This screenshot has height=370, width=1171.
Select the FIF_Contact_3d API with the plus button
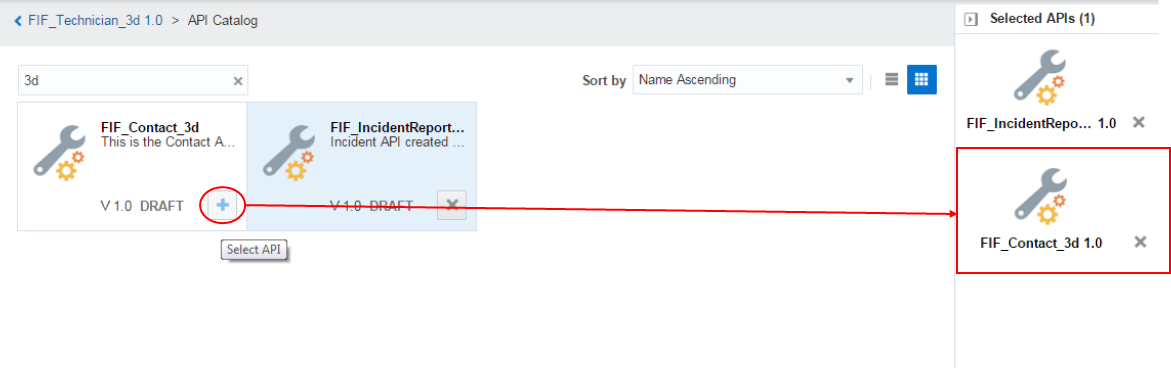(223, 206)
